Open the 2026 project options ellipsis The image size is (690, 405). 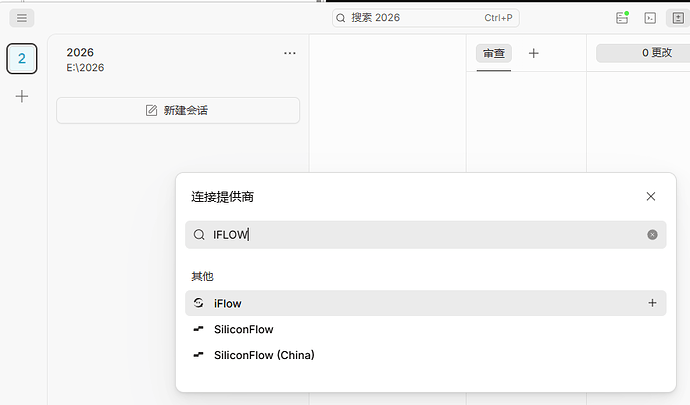[x=290, y=53]
